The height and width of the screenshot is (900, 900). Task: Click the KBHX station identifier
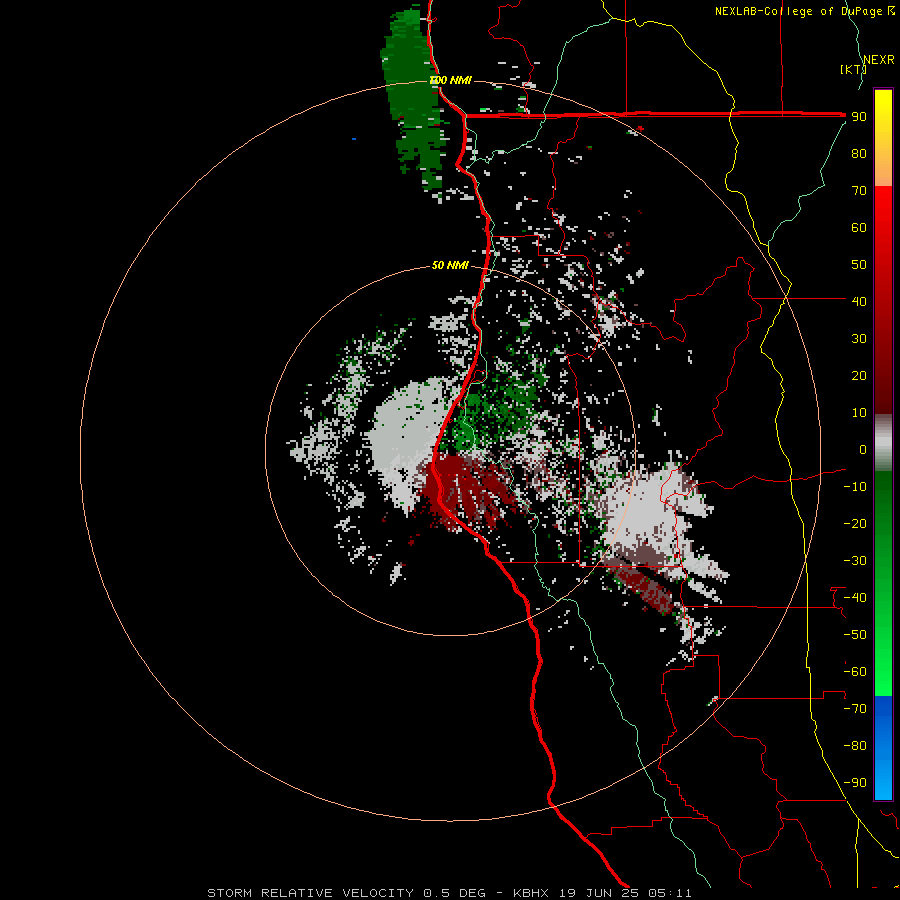point(531,893)
